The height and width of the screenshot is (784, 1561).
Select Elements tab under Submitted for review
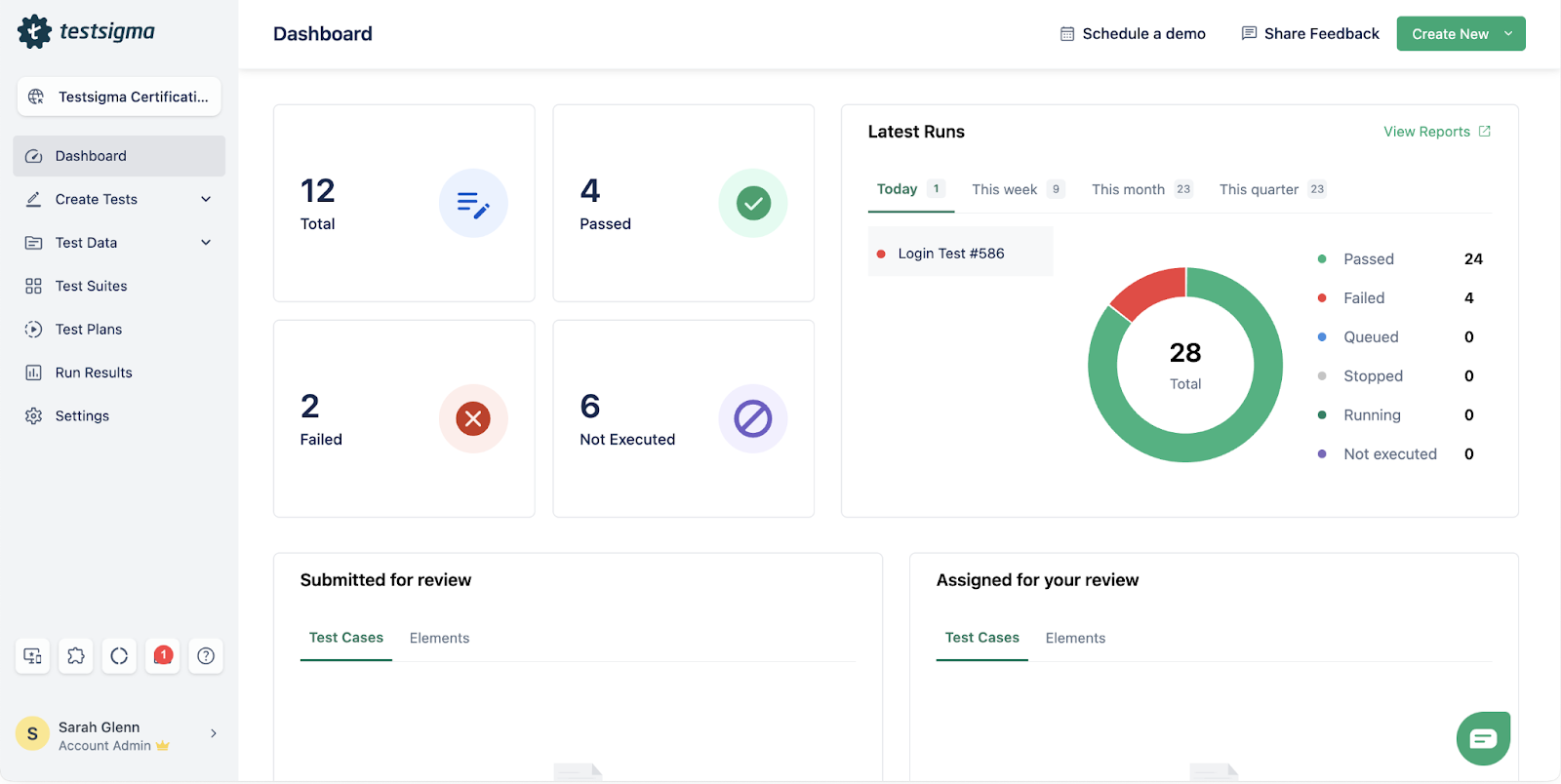click(x=439, y=639)
